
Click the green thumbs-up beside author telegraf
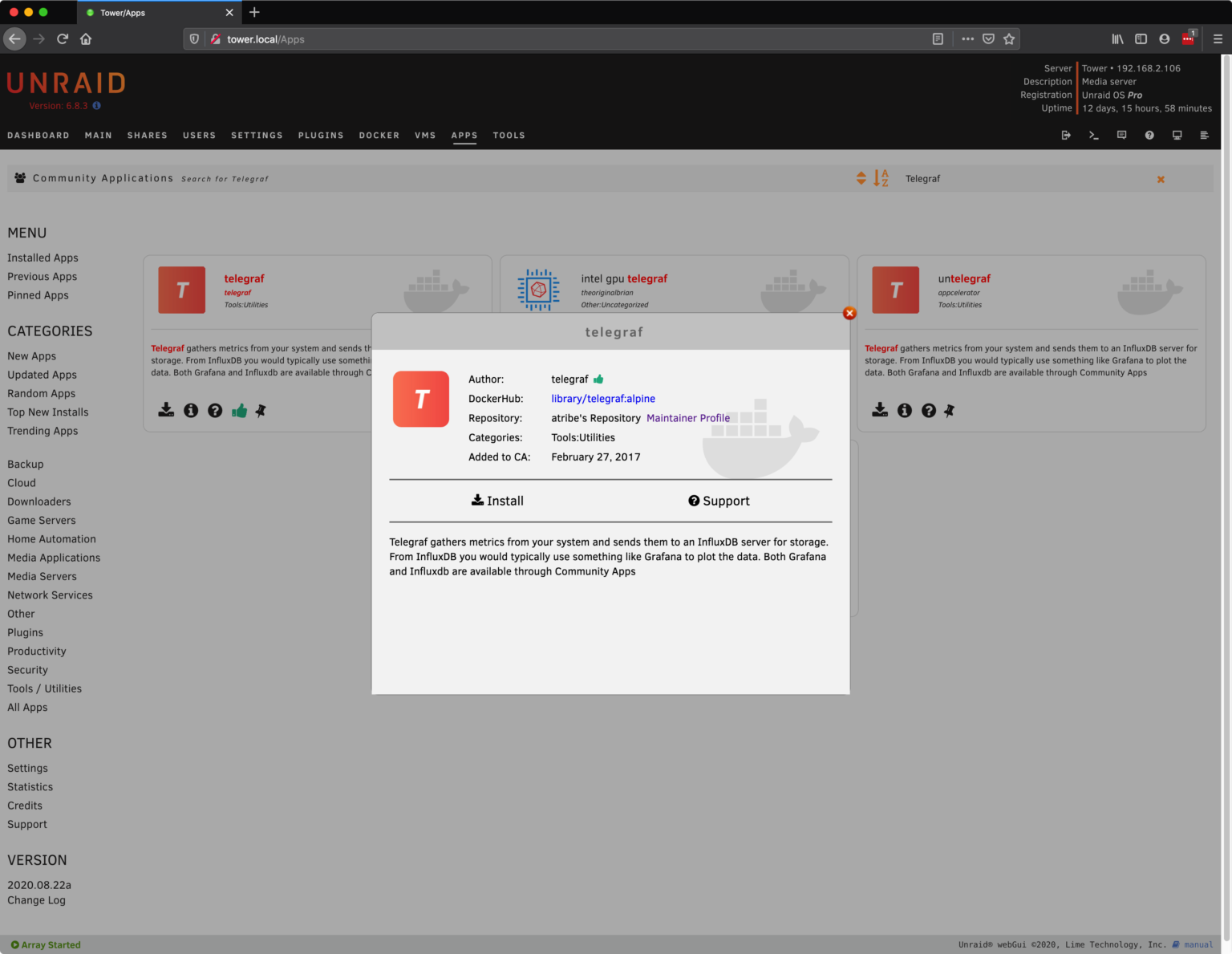pos(598,379)
